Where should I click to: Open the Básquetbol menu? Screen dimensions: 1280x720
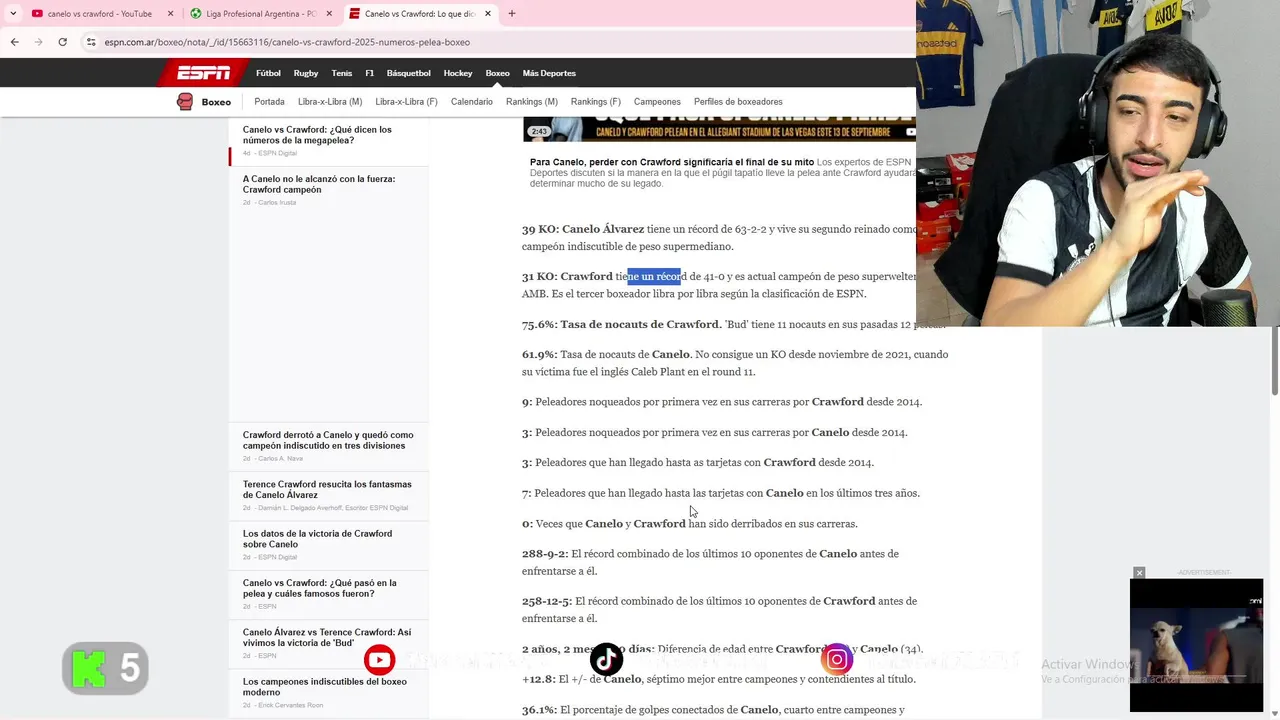pyautogui.click(x=409, y=73)
